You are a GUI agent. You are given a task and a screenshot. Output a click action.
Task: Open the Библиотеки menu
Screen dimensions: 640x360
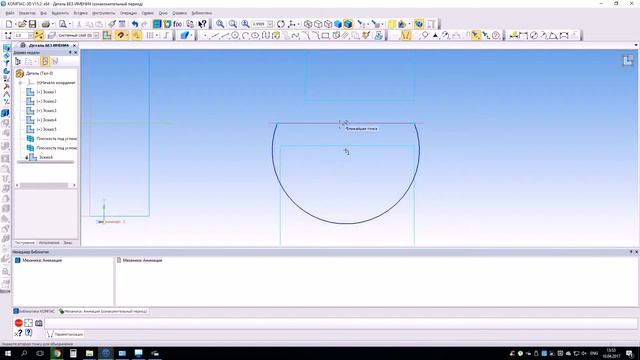[201, 13]
